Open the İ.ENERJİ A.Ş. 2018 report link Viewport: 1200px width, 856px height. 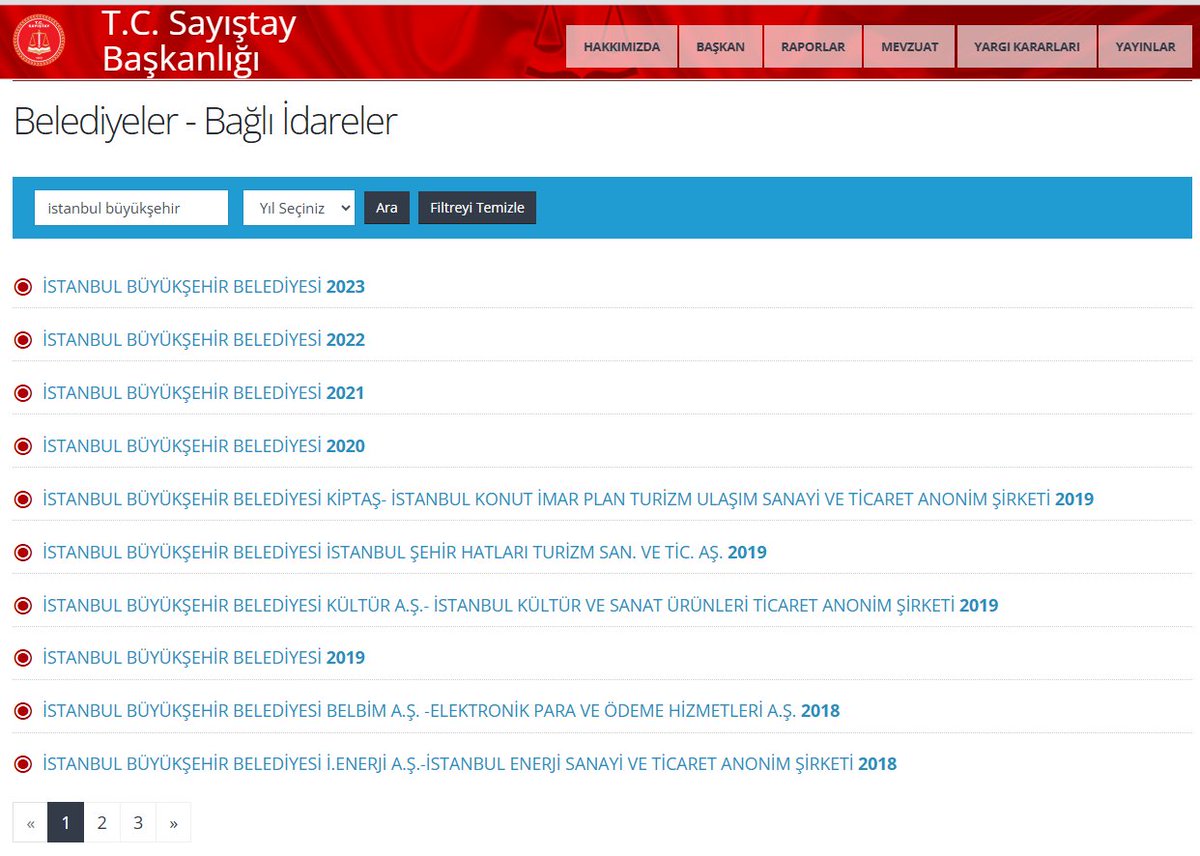pos(470,764)
